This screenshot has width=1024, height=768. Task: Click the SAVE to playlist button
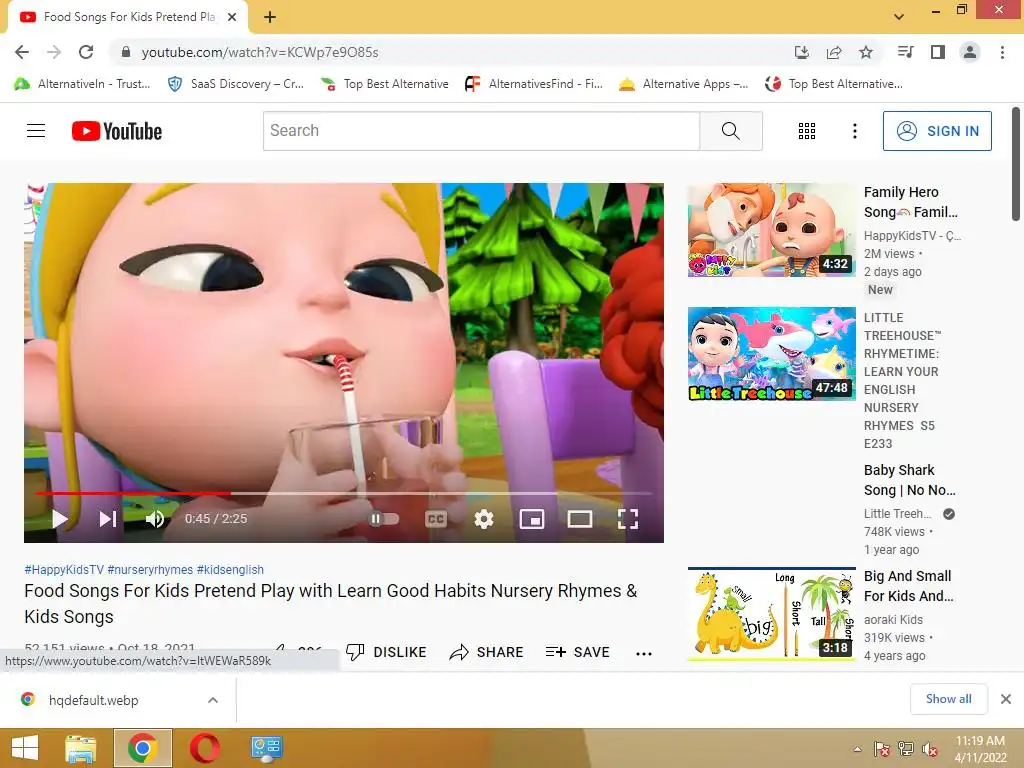tap(577, 652)
